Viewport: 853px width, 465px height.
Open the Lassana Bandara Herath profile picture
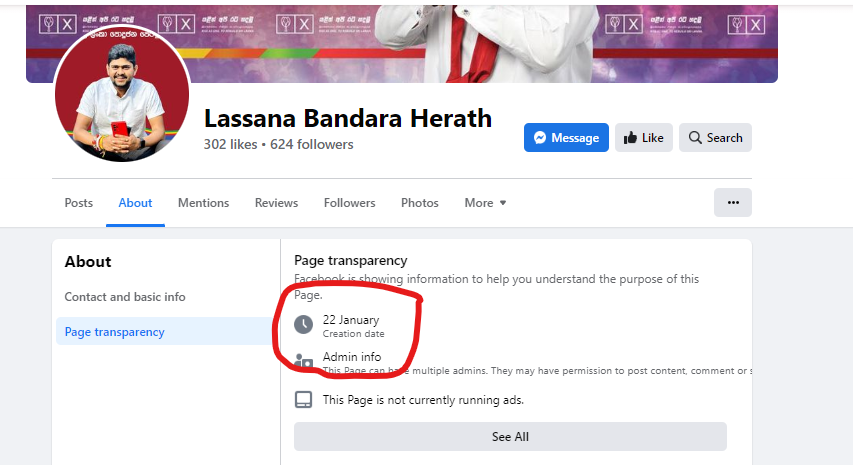coord(122,94)
